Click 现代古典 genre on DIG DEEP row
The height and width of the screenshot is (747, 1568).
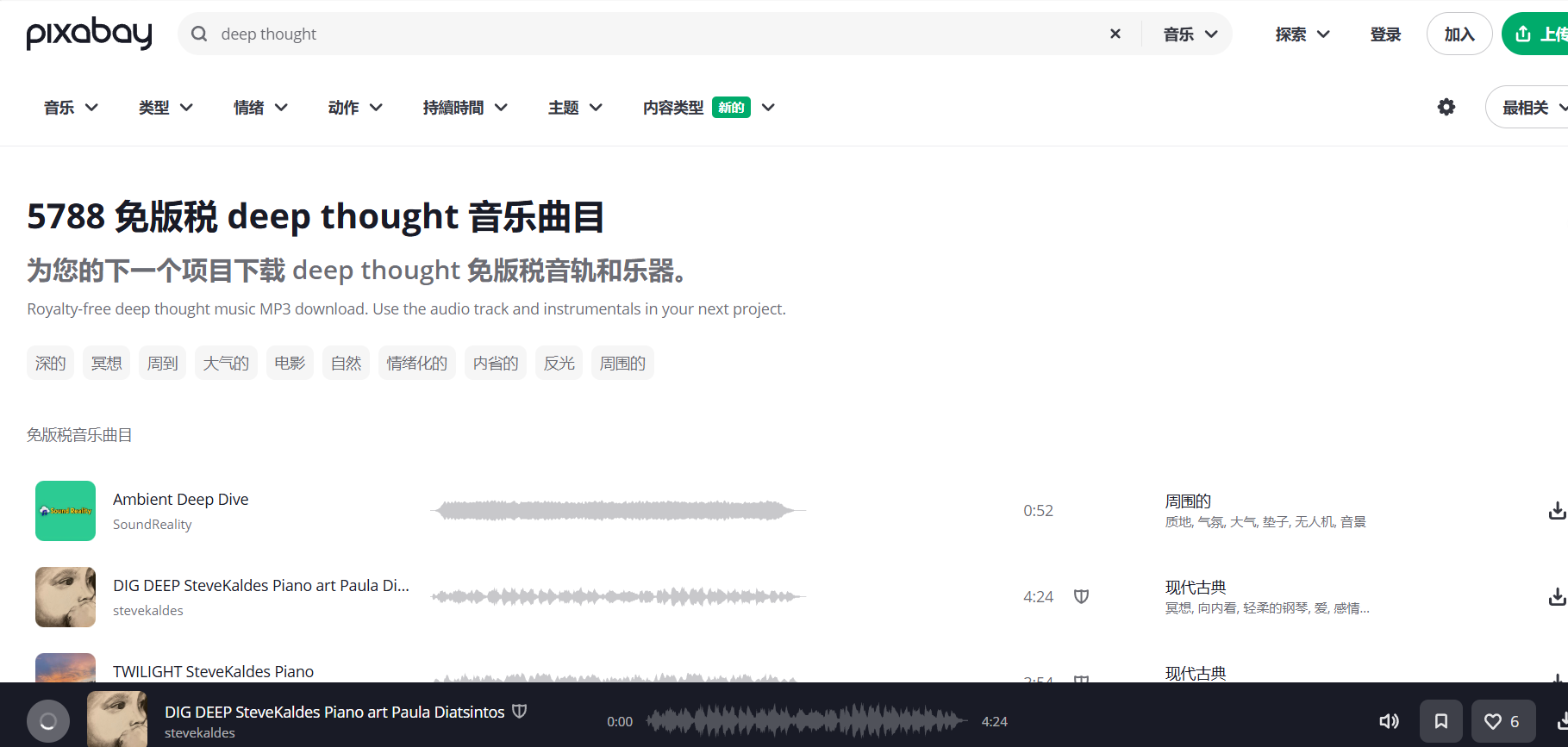[x=1196, y=587]
